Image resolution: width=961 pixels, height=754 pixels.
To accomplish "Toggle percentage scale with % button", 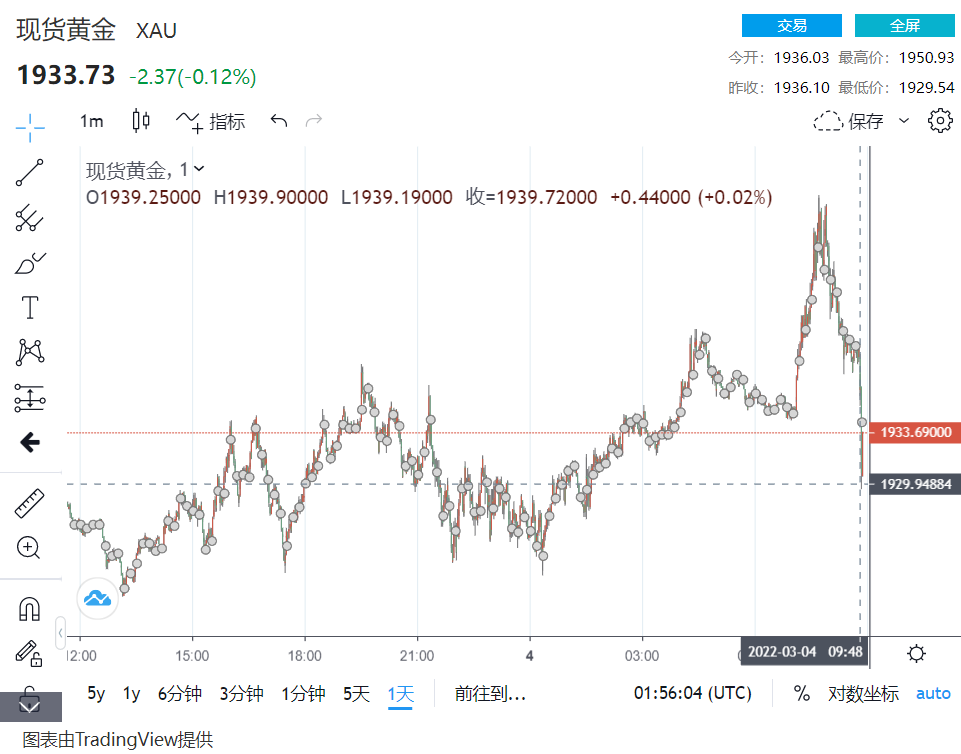I will pyautogui.click(x=801, y=693).
